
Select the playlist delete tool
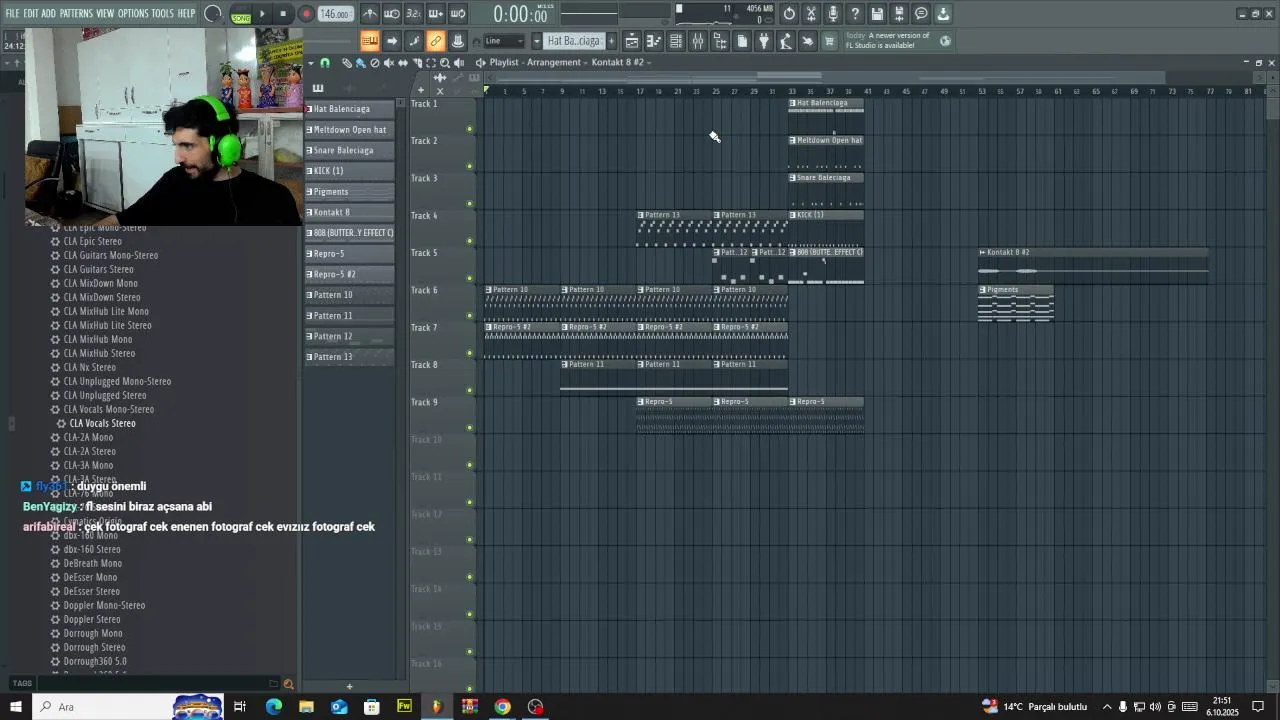tap(375, 63)
